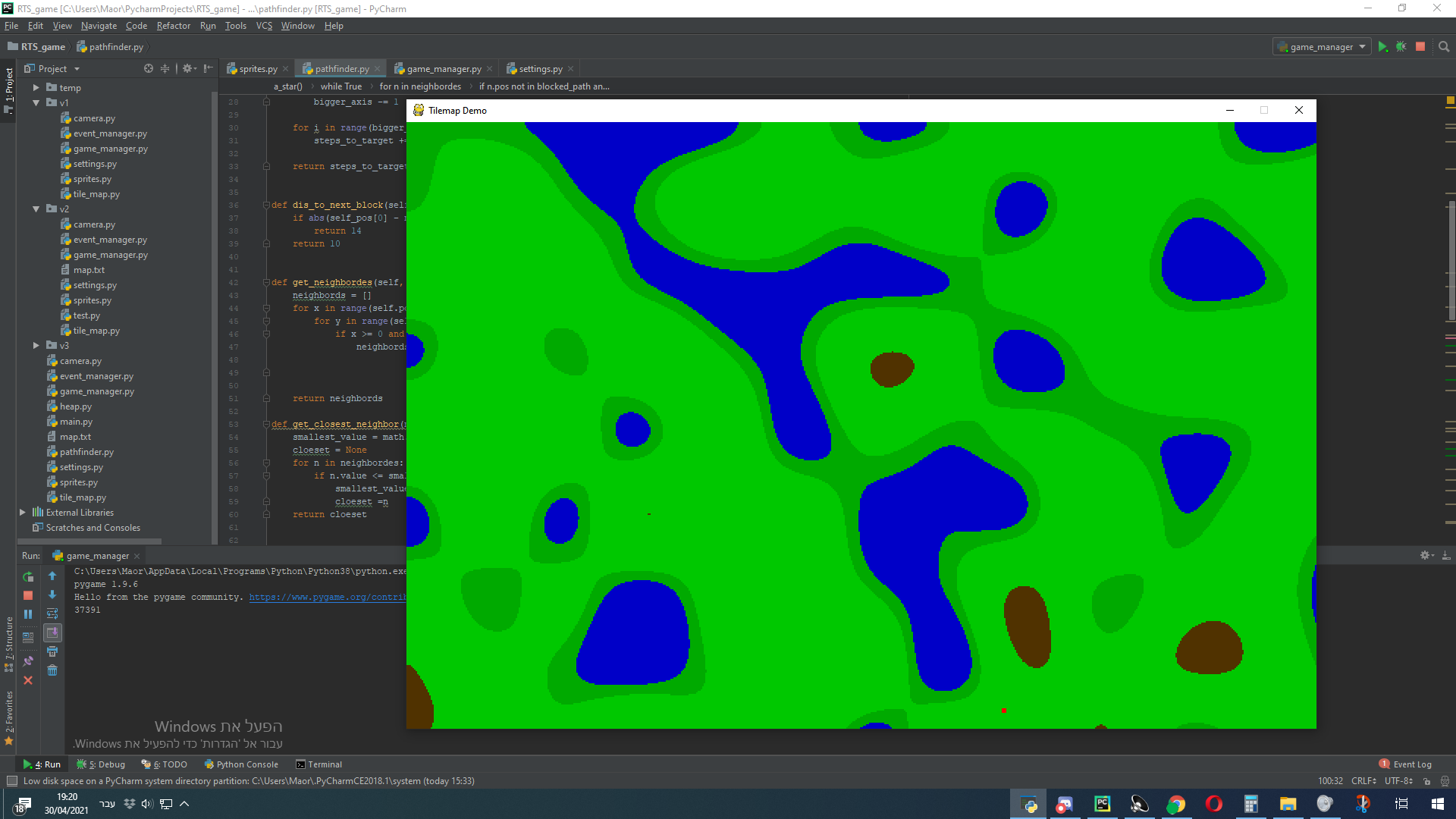This screenshot has height=819, width=1456.
Task: Toggle soft-wrap in Run console
Action: [x=52, y=614]
